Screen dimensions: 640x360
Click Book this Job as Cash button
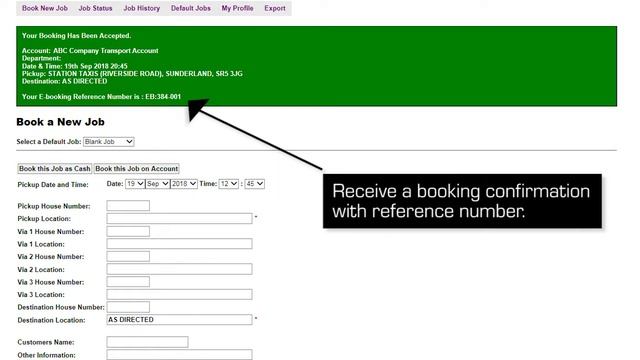coord(55,169)
